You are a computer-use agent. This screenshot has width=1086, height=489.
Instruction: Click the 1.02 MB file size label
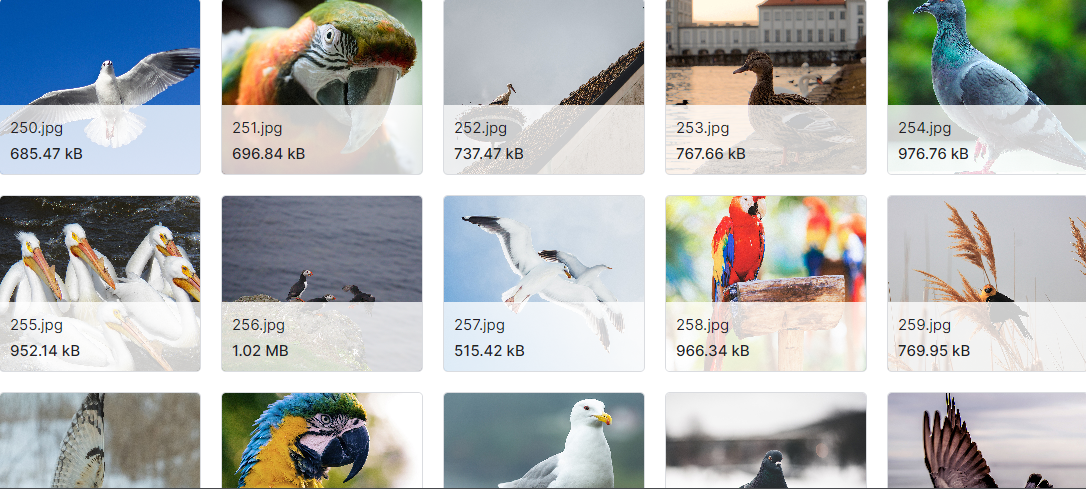260,350
